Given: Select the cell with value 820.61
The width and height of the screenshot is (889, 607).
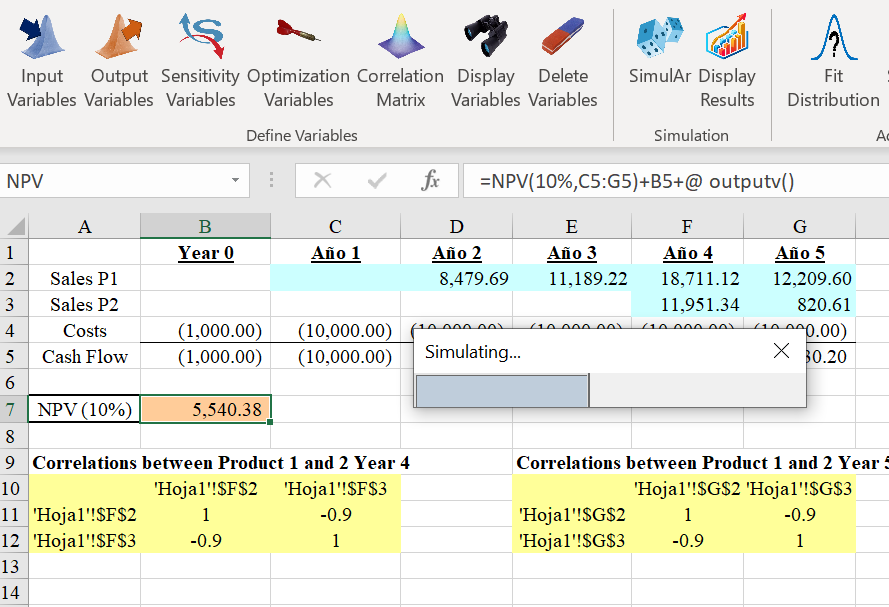Looking at the screenshot, I should point(799,304).
